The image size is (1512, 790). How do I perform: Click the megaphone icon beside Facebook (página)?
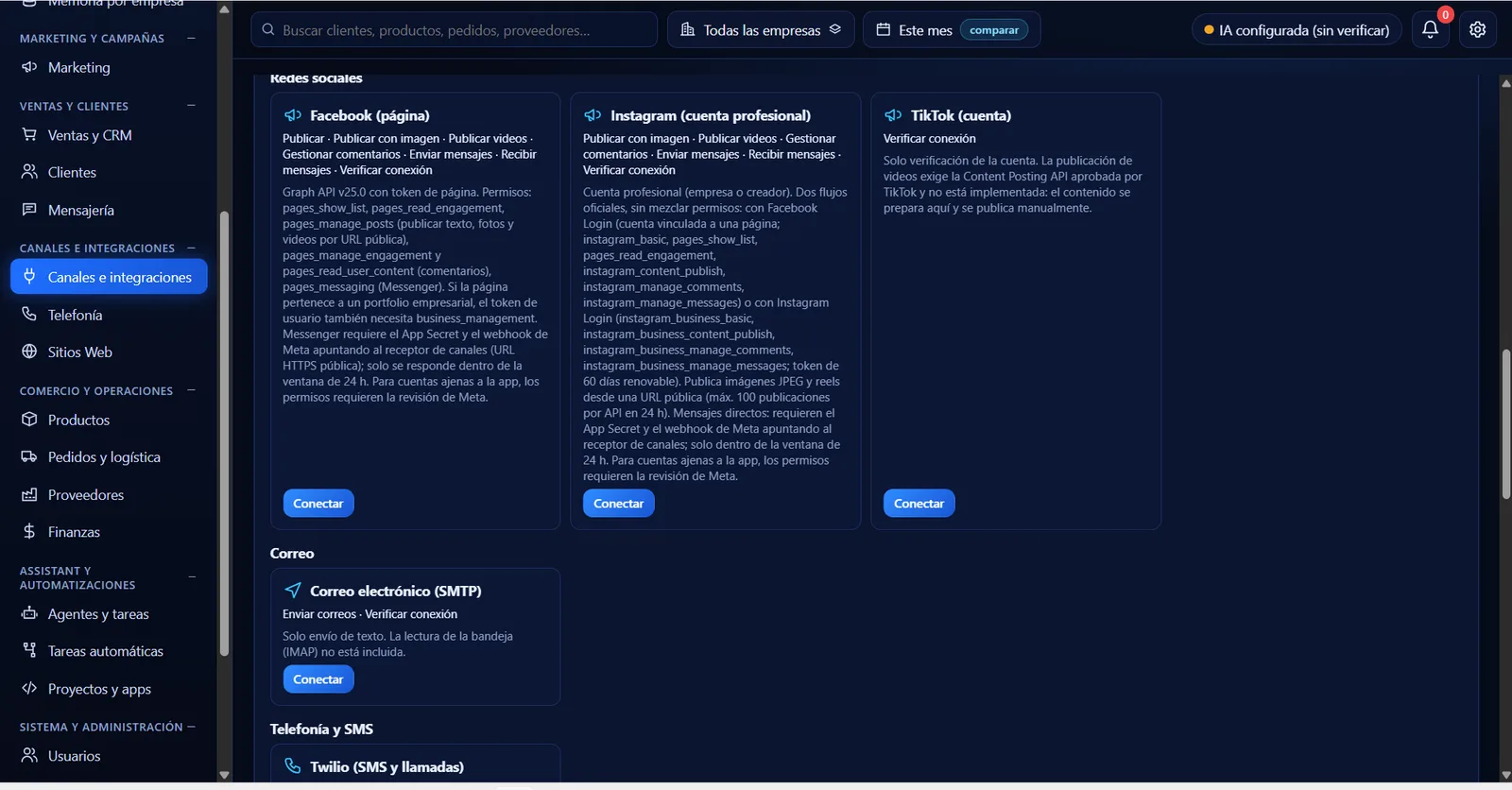pyautogui.click(x=293, y=115)
